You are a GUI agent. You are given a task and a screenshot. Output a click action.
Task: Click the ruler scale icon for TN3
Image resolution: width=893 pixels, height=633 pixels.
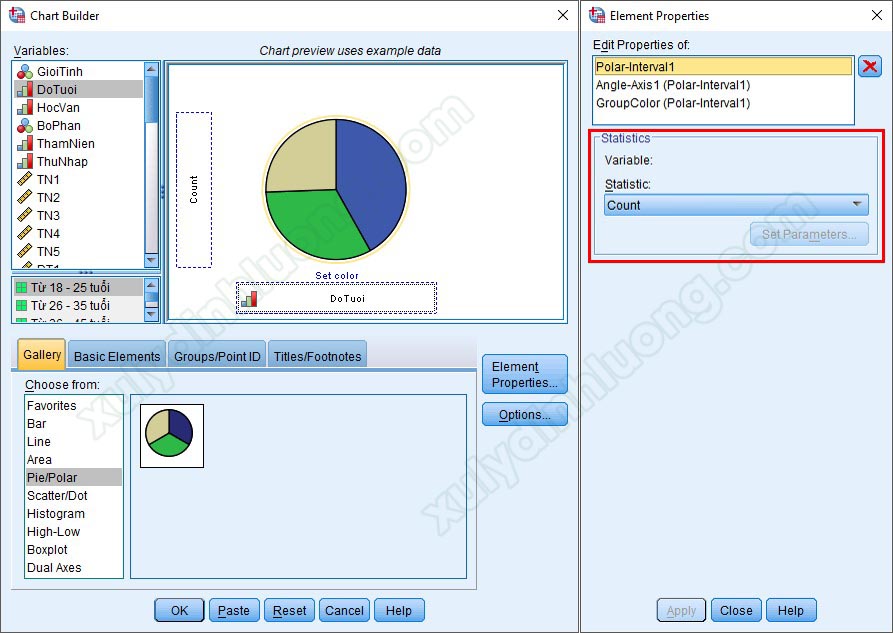(x=25, y=216)
